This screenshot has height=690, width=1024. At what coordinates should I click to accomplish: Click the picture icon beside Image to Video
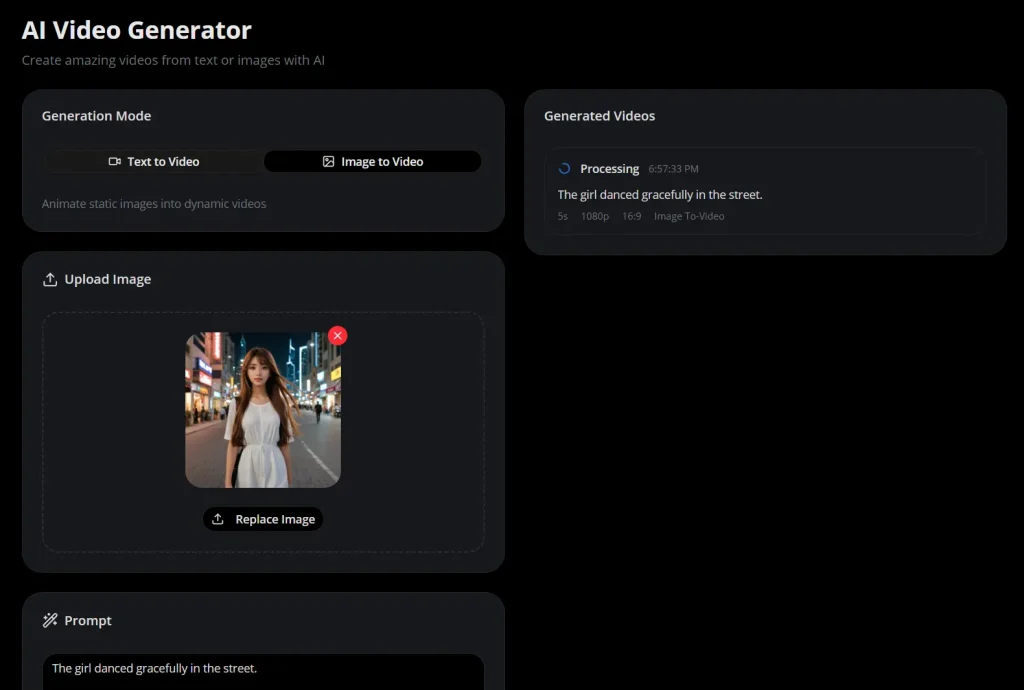tap(327, 161)
